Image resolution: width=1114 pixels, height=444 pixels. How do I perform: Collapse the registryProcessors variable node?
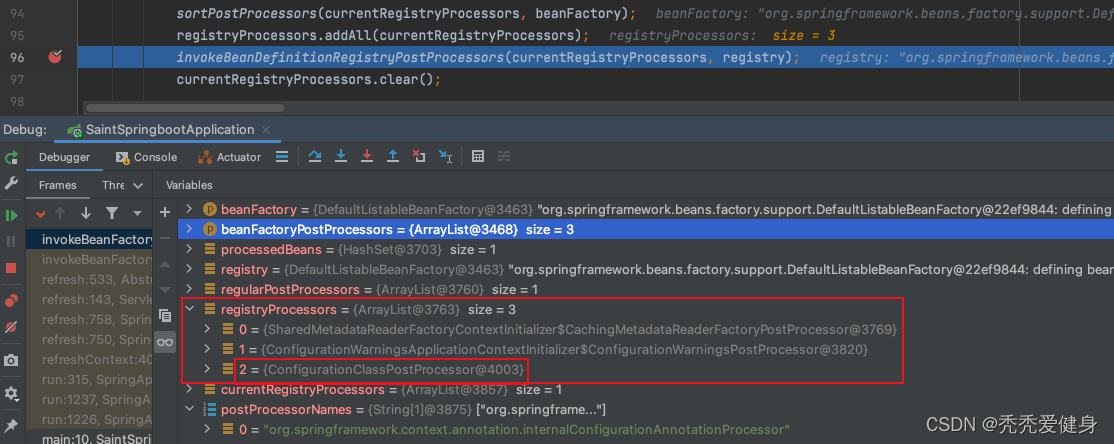(190, 310)
